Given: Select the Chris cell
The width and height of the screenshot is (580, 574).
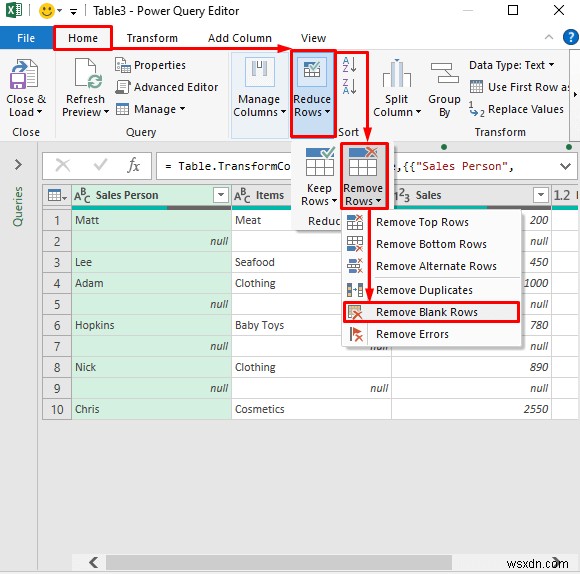Looking at the screenshot, I should click(x=151, y=409).
